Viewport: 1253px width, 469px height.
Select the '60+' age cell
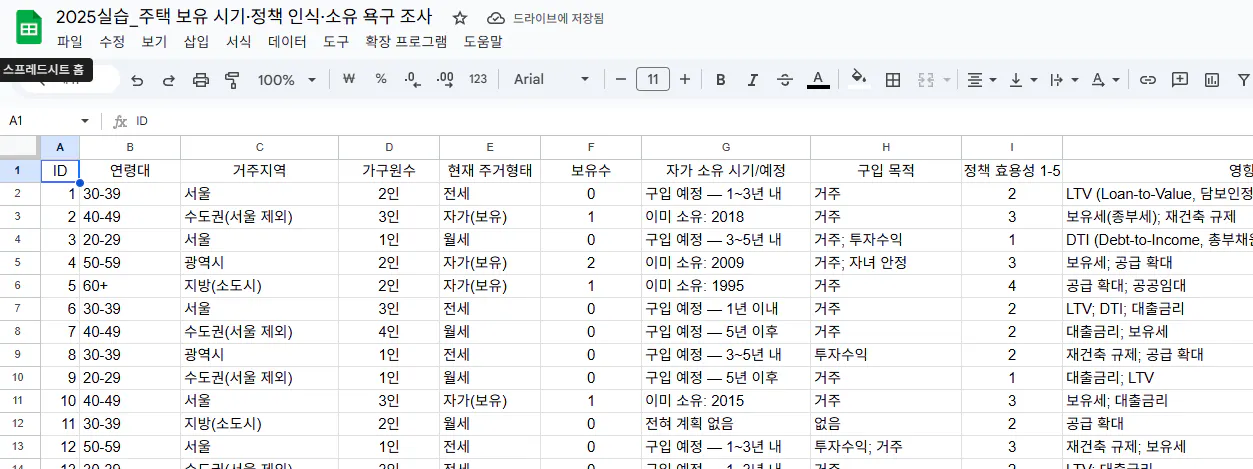click(130, 285)
